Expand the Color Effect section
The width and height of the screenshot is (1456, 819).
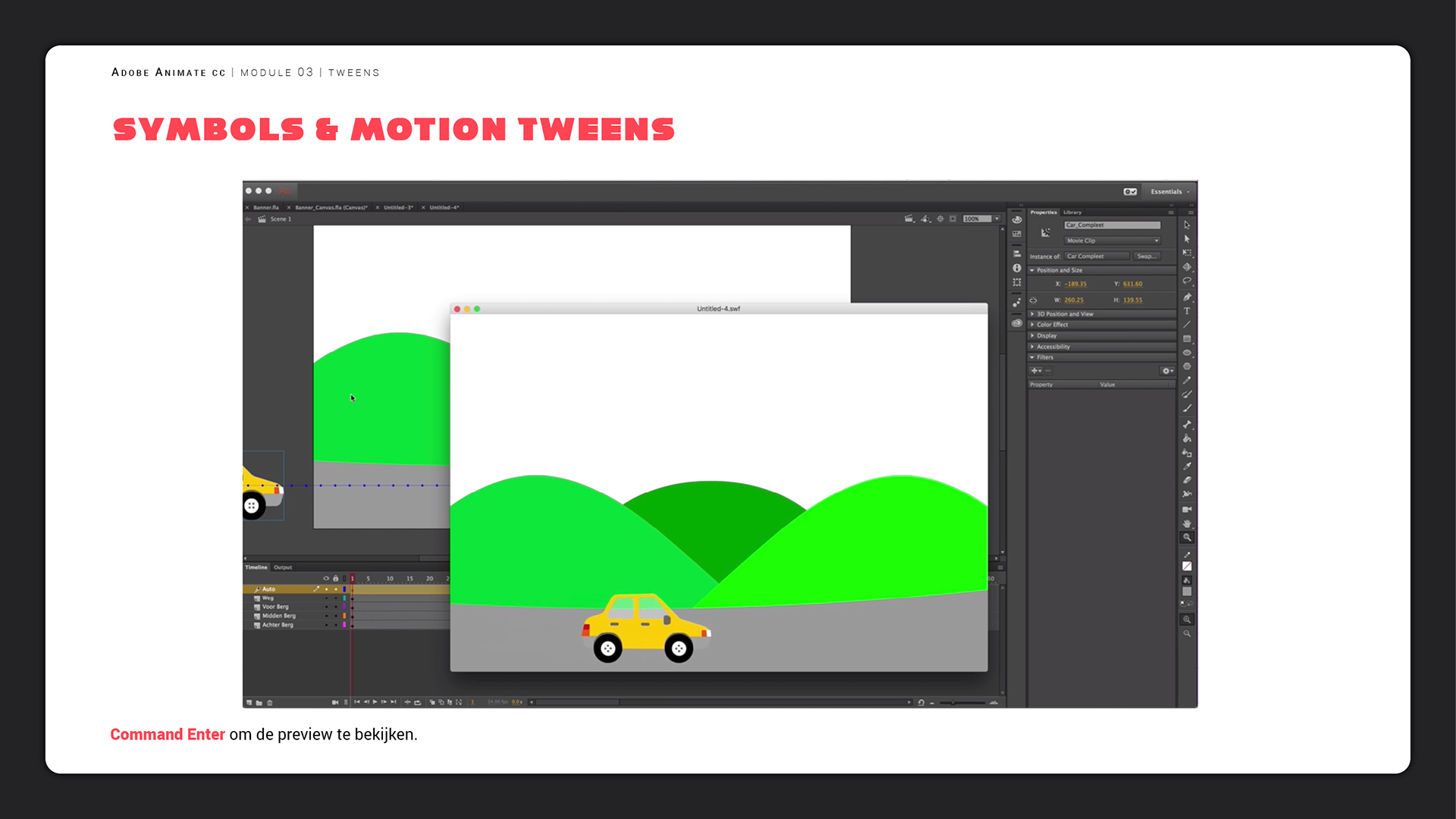(x=1052, y=325)
